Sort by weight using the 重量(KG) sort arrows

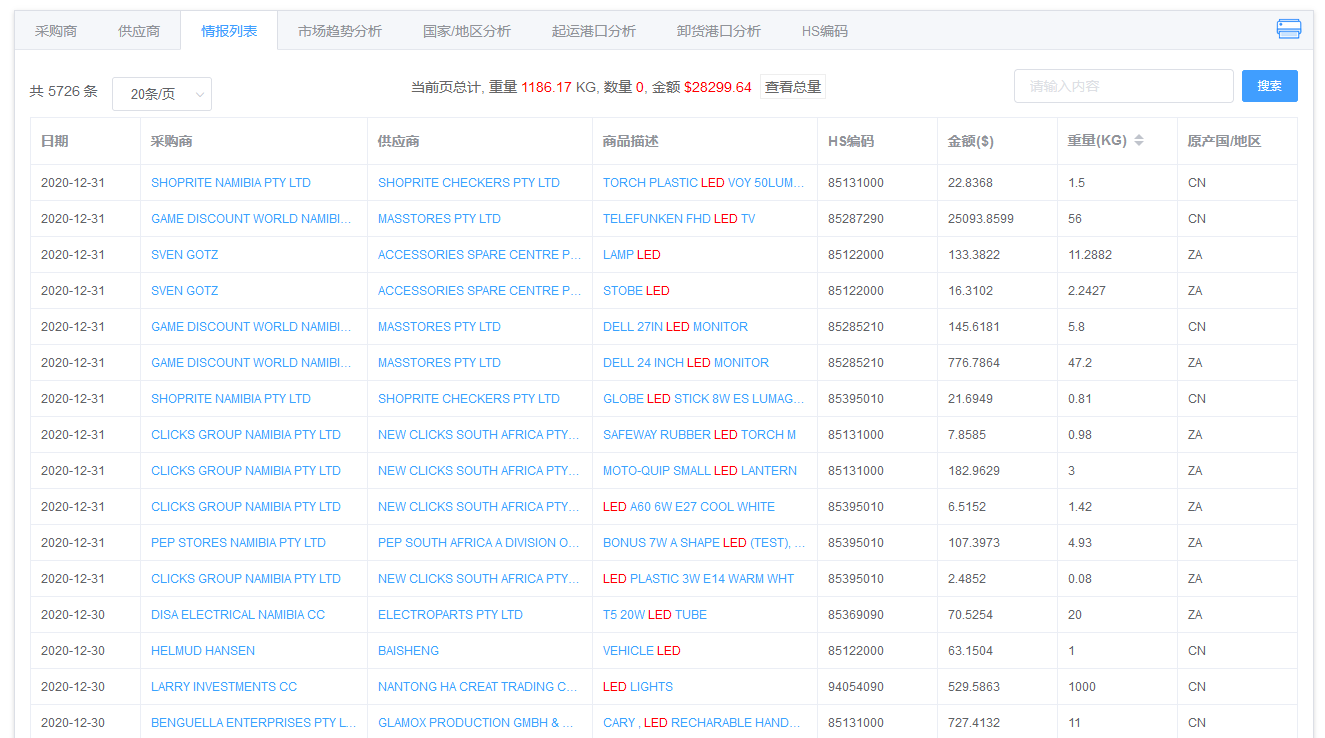coord(1138,141)
